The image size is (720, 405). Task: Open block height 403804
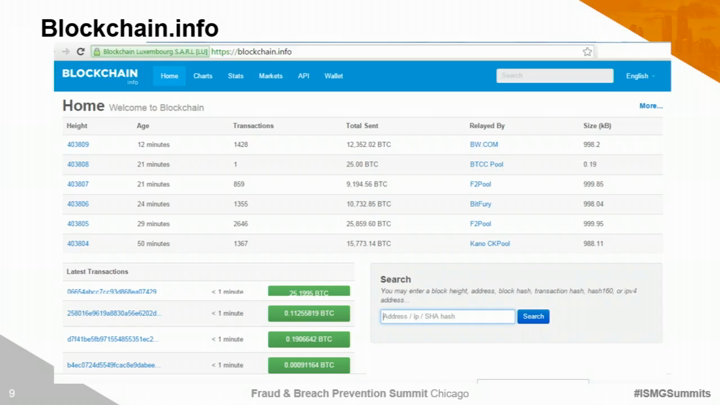pos(78,243)
